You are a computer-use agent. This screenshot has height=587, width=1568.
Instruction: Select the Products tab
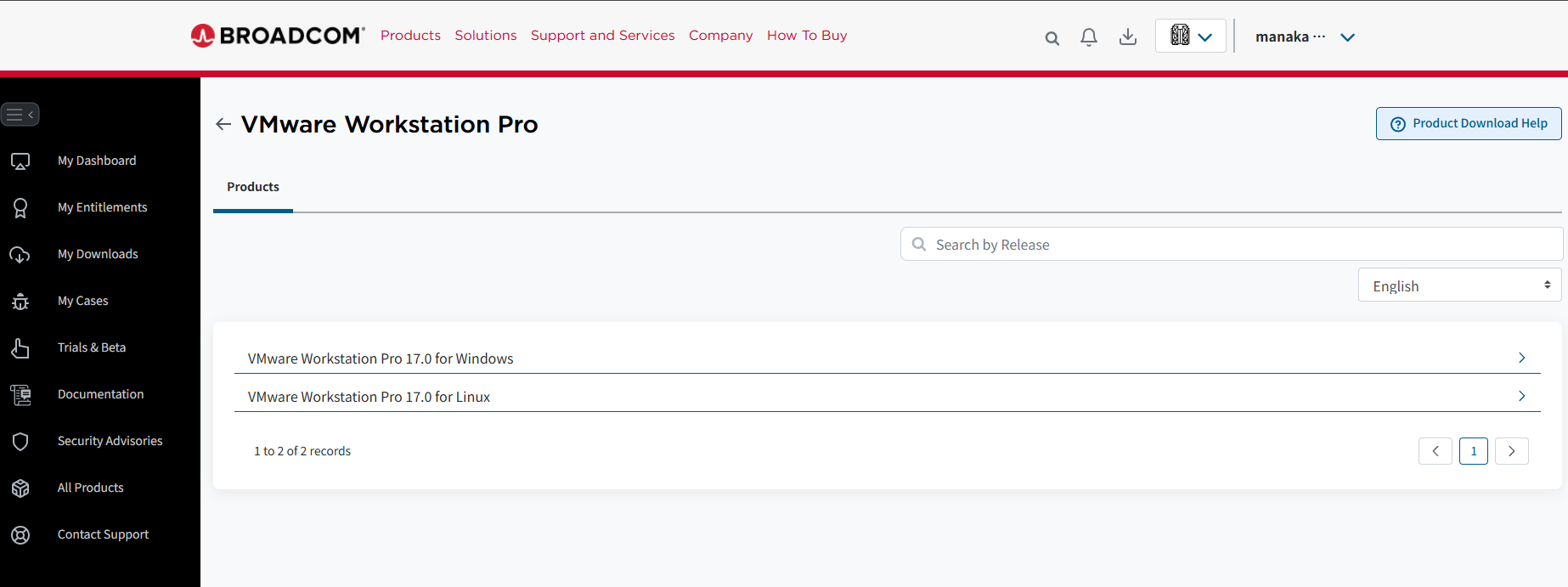click(253, 187)
